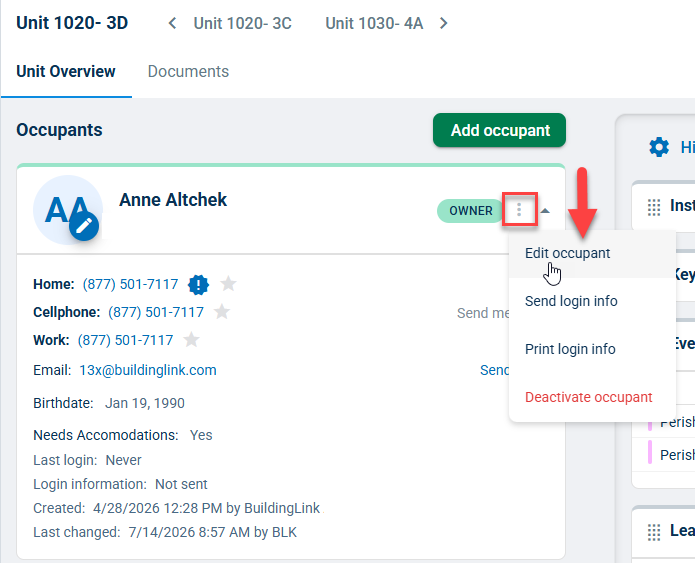This screenshot has width=695, height=563.
Task: Click the grid drag handle beside Inst panel
Action: (654, 207)
